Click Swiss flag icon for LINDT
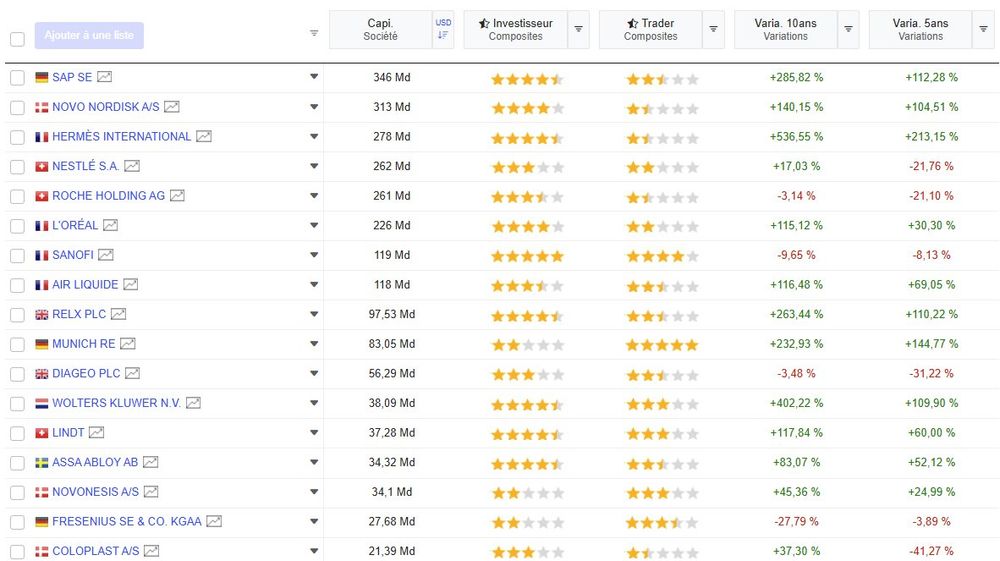 (x=41, y=434)
